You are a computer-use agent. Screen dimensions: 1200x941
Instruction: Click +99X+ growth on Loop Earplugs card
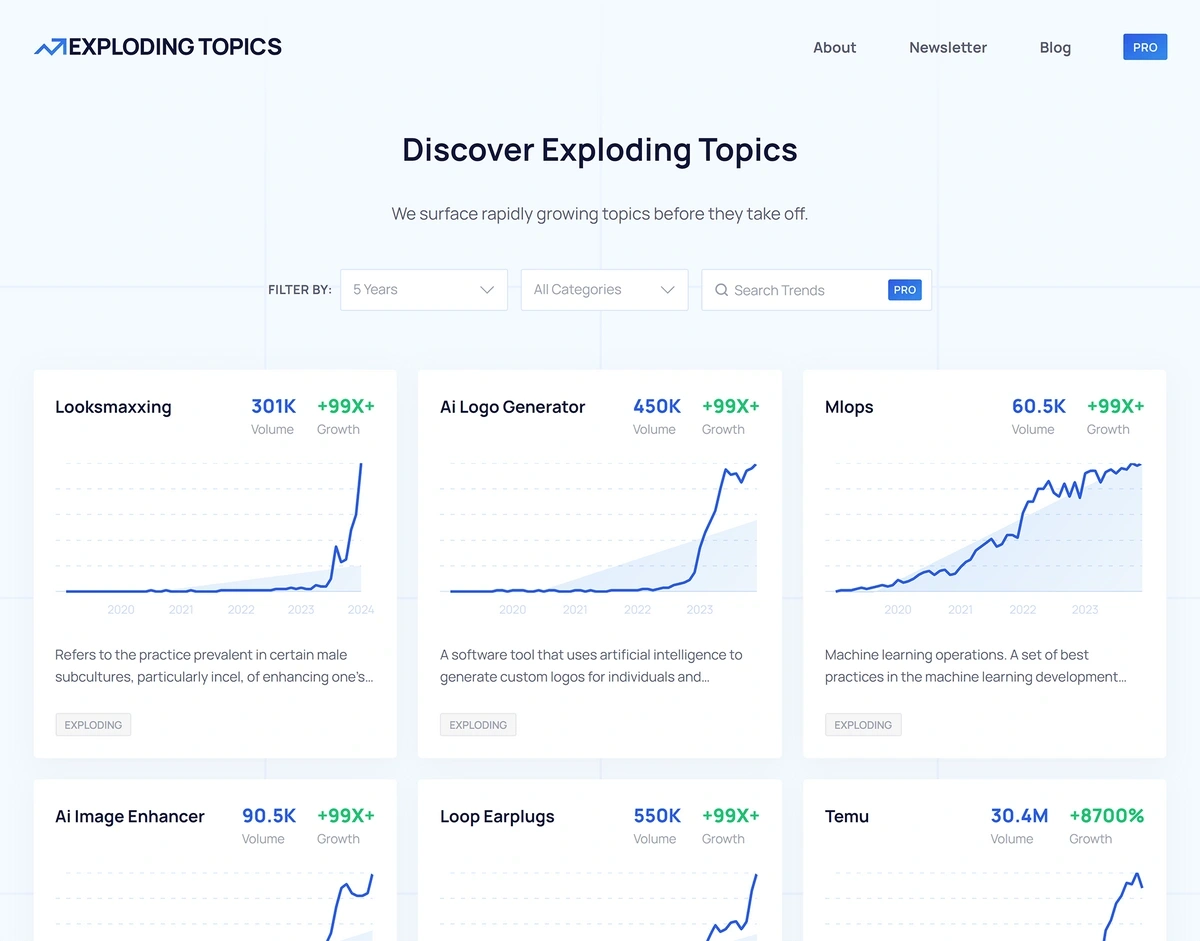click(731, 815)
